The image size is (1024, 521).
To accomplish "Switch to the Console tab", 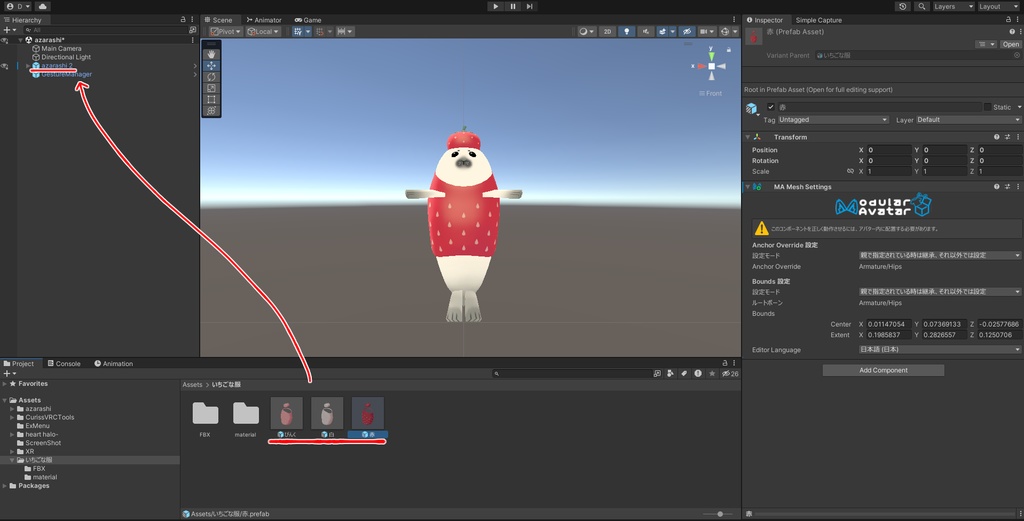I will tap(64, 364).
